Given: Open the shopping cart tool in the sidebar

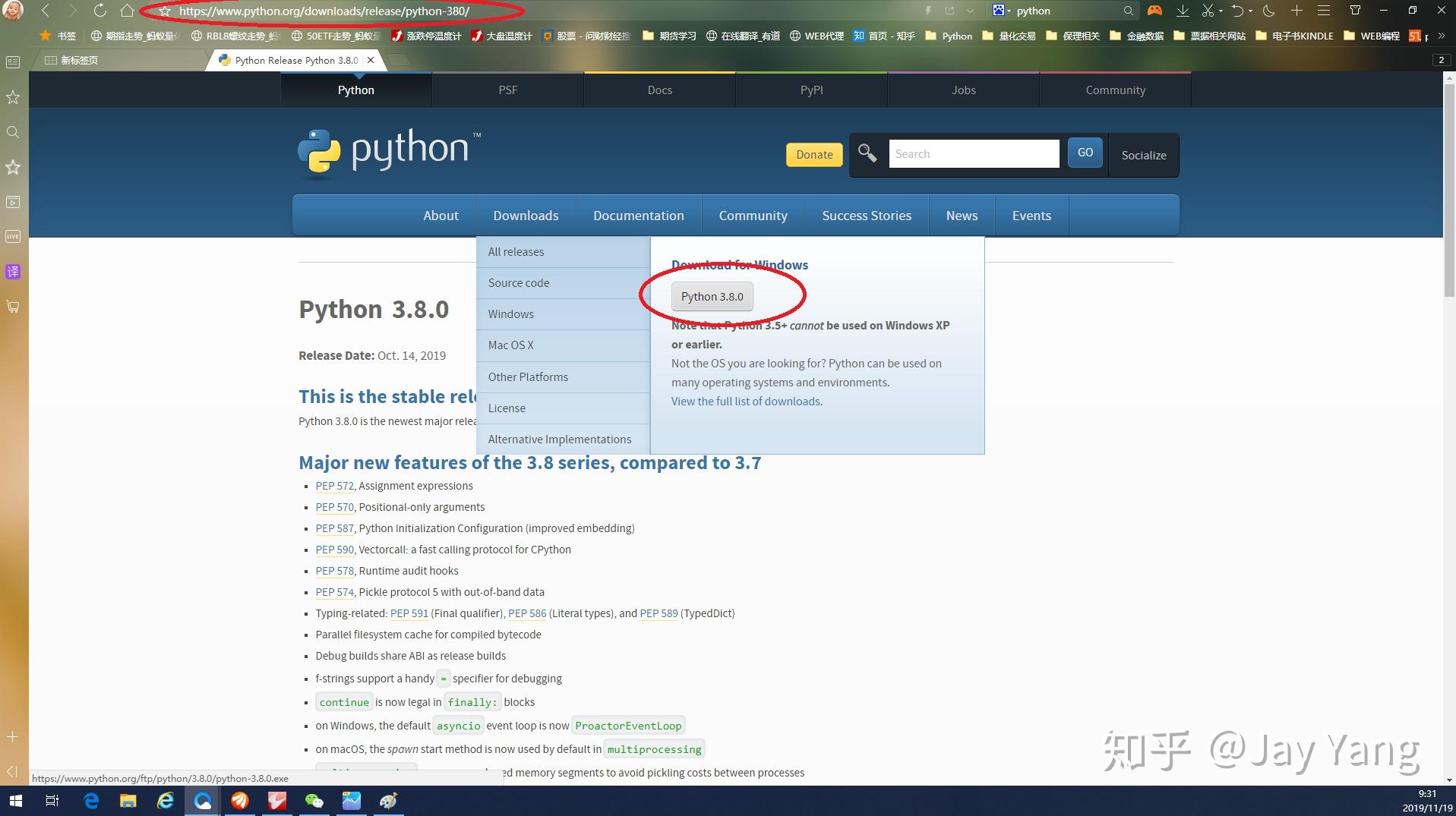Looking at the screenshot, I should click(12, 306).
